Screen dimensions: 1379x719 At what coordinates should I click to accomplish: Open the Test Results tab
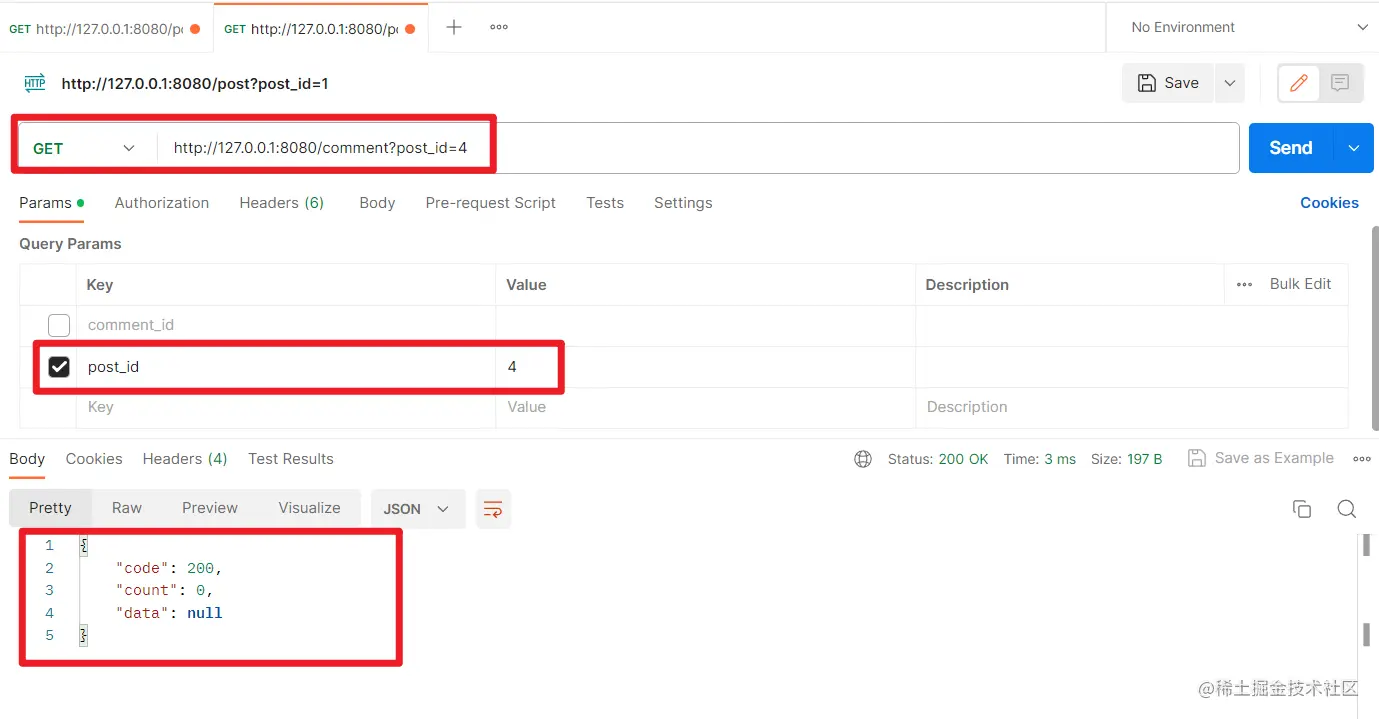(x=291, y=459)
